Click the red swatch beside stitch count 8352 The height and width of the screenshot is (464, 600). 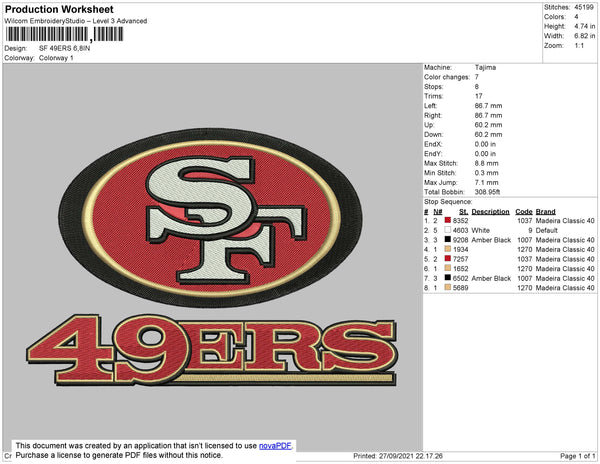point(447,220)
